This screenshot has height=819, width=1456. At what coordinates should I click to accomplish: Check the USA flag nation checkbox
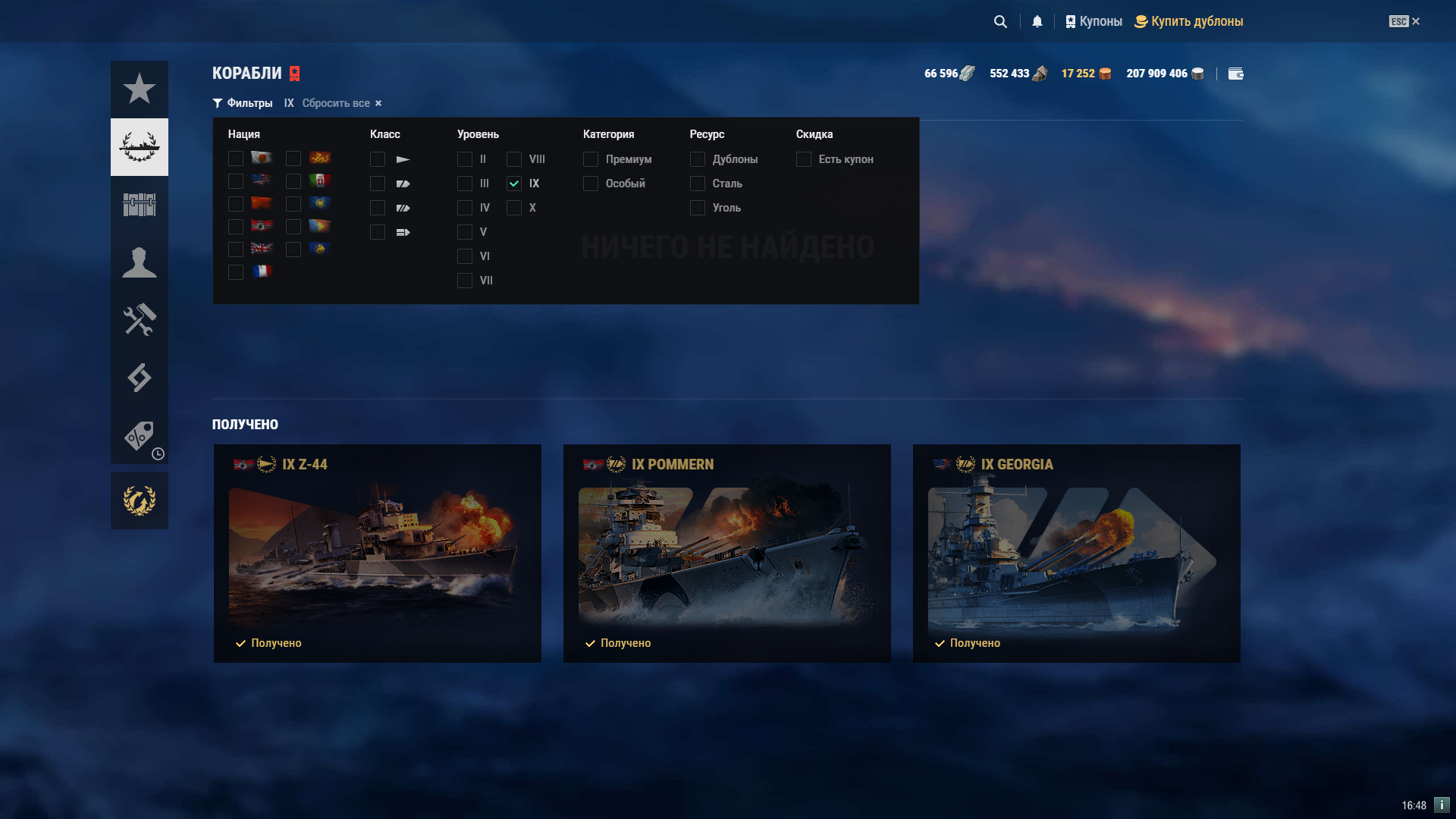coord(236,181)
